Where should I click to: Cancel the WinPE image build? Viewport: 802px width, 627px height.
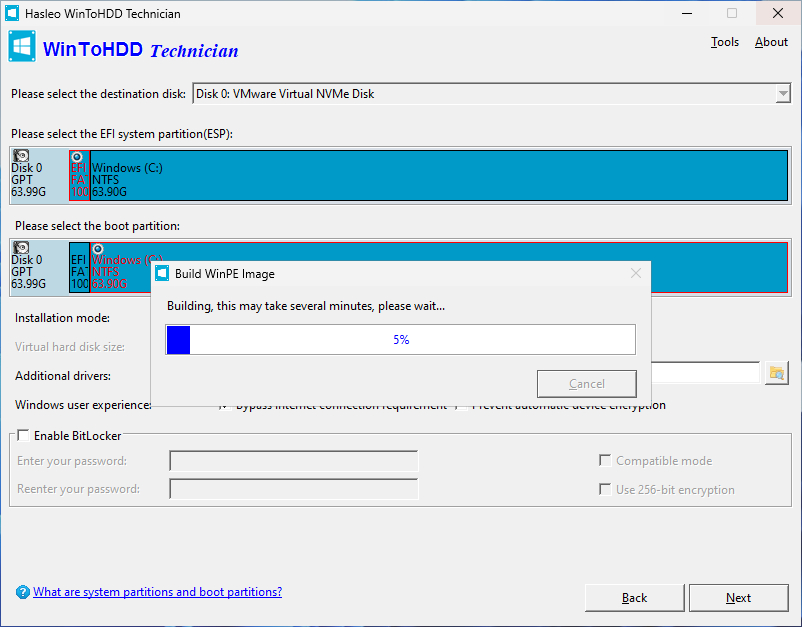pyautogui.click(x=587, y=384)
